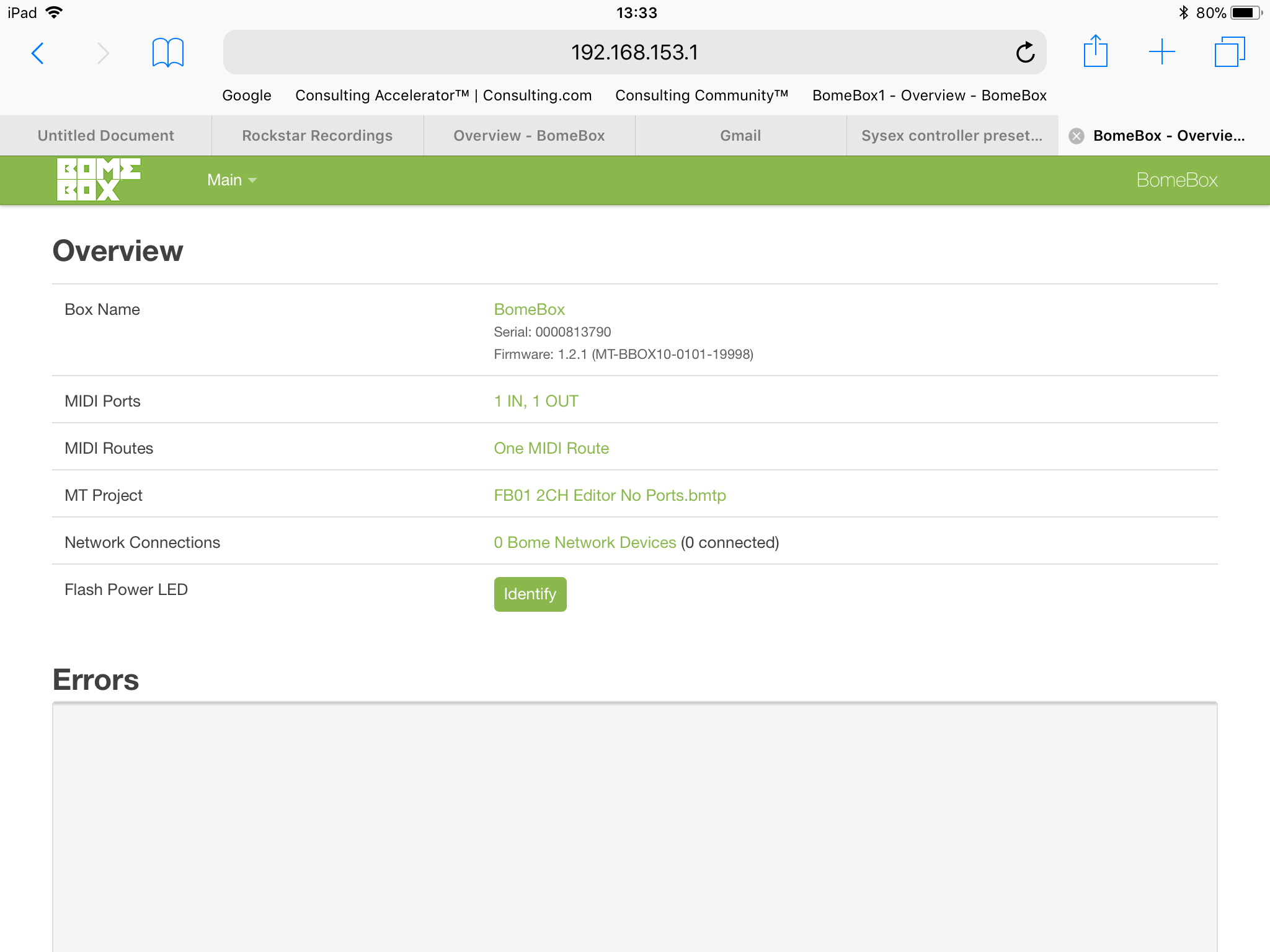Click the Errors heading

coord(95,680)
